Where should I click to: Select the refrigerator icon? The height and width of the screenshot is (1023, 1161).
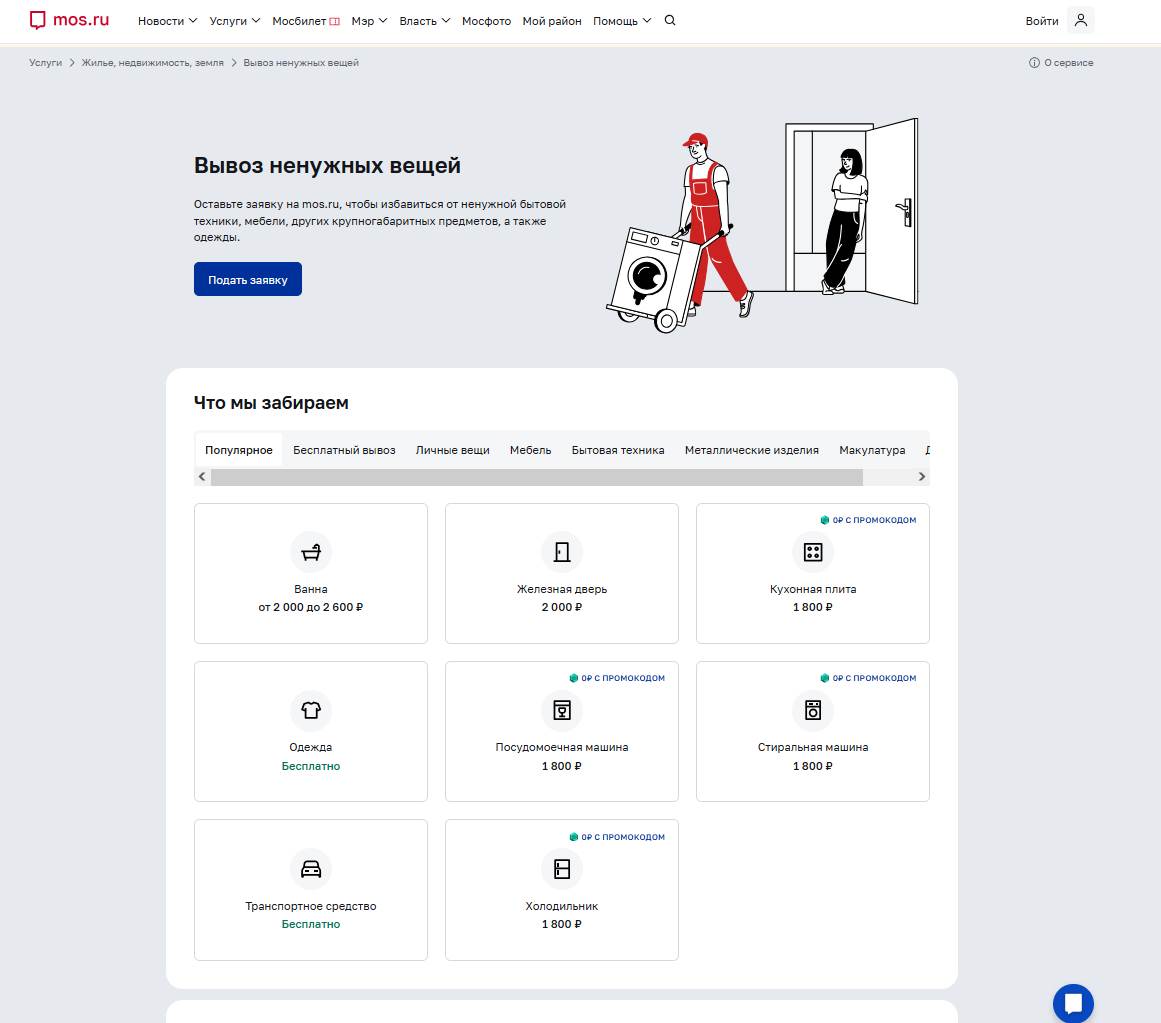click(x=562, y=868)
